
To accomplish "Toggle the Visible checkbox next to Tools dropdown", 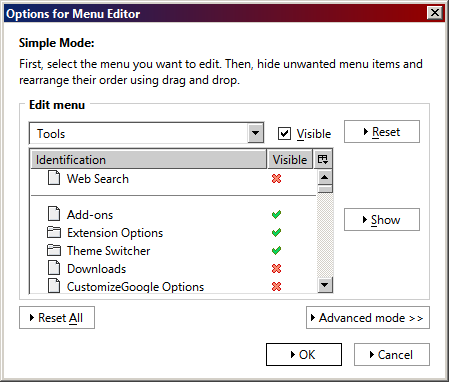I will 284,134.
